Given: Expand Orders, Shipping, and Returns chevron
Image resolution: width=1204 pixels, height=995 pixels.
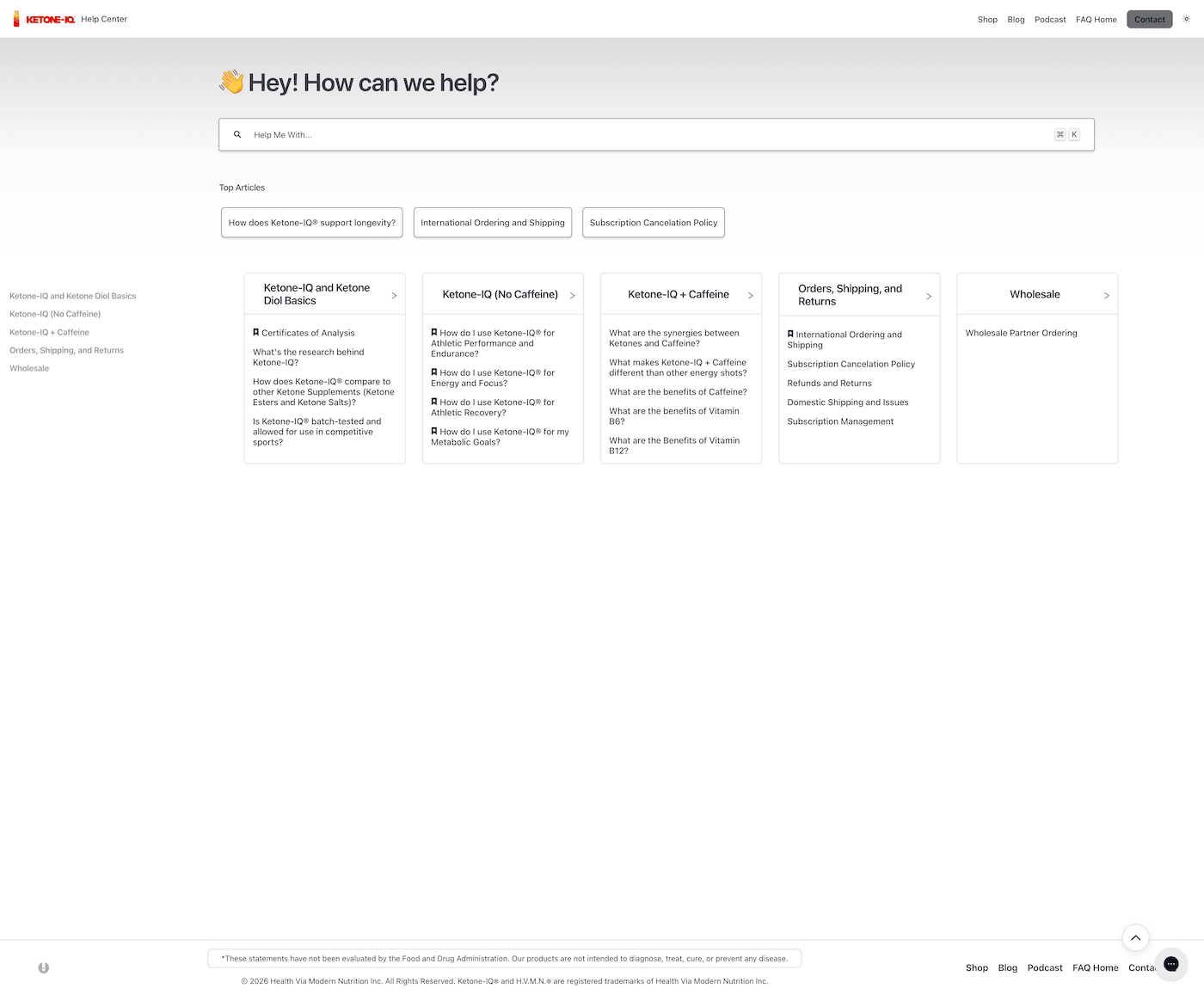Looking at the screenshot, I should tap(929, 296).
